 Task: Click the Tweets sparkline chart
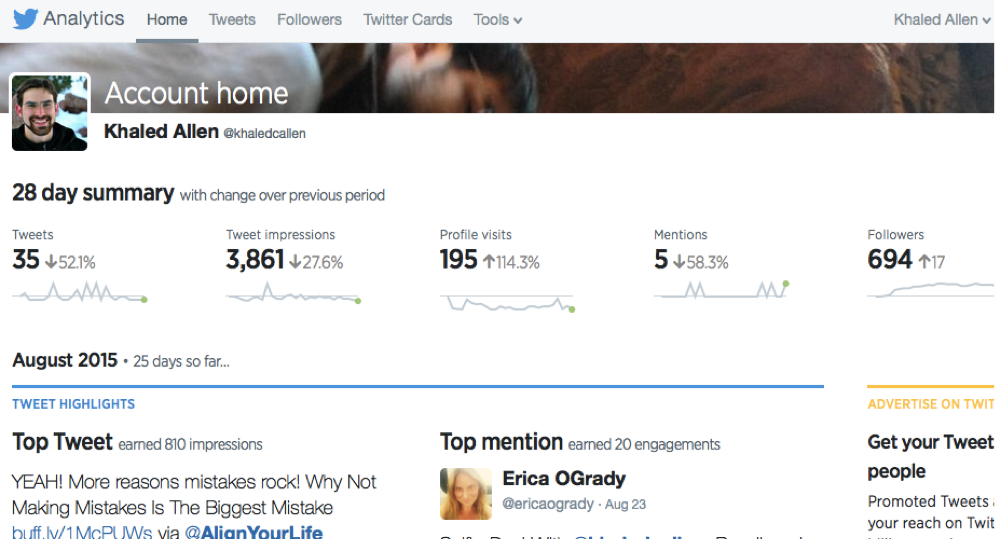point(80,293)
